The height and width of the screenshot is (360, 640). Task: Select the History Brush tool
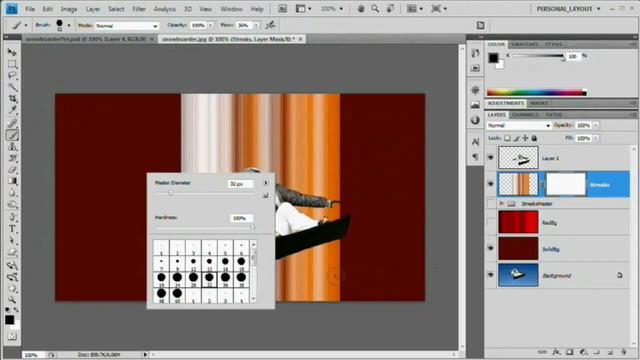12,158
